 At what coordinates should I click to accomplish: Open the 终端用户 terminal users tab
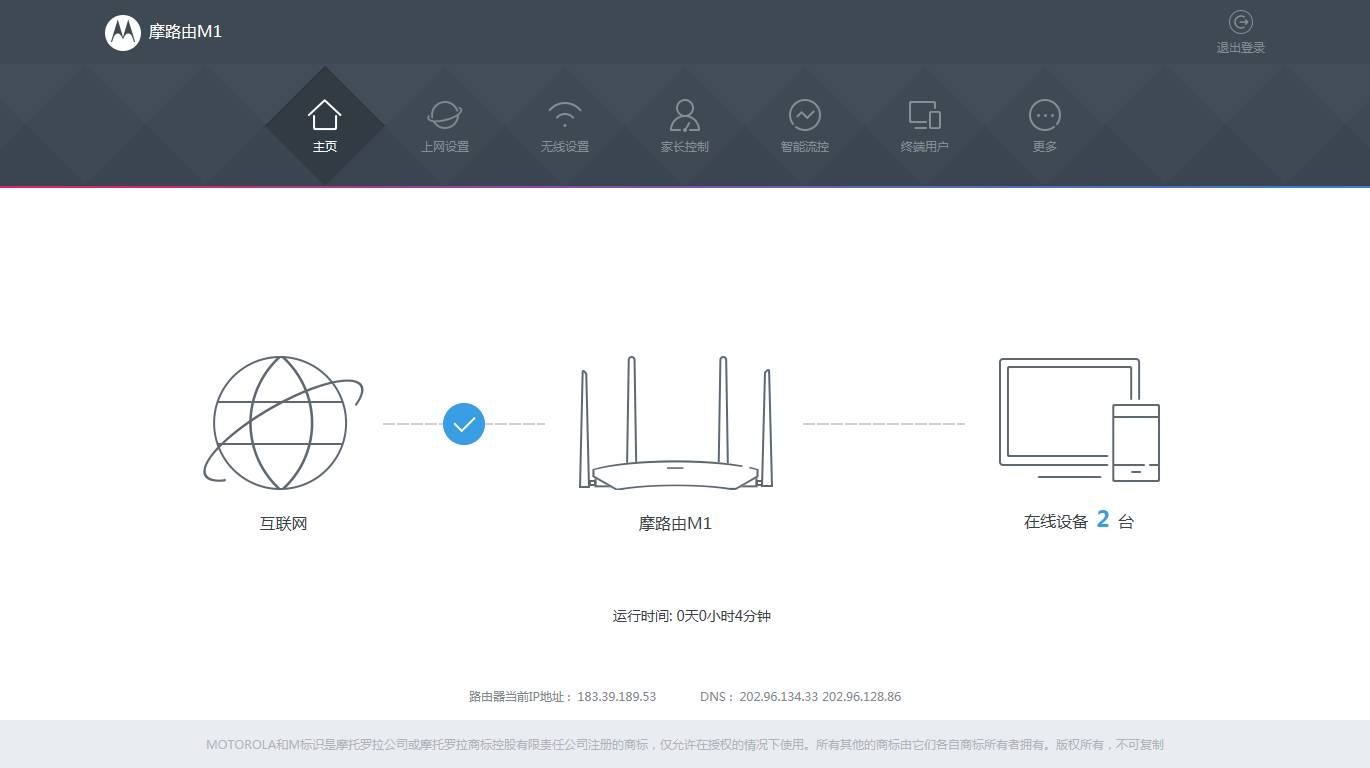click(925, 126)
